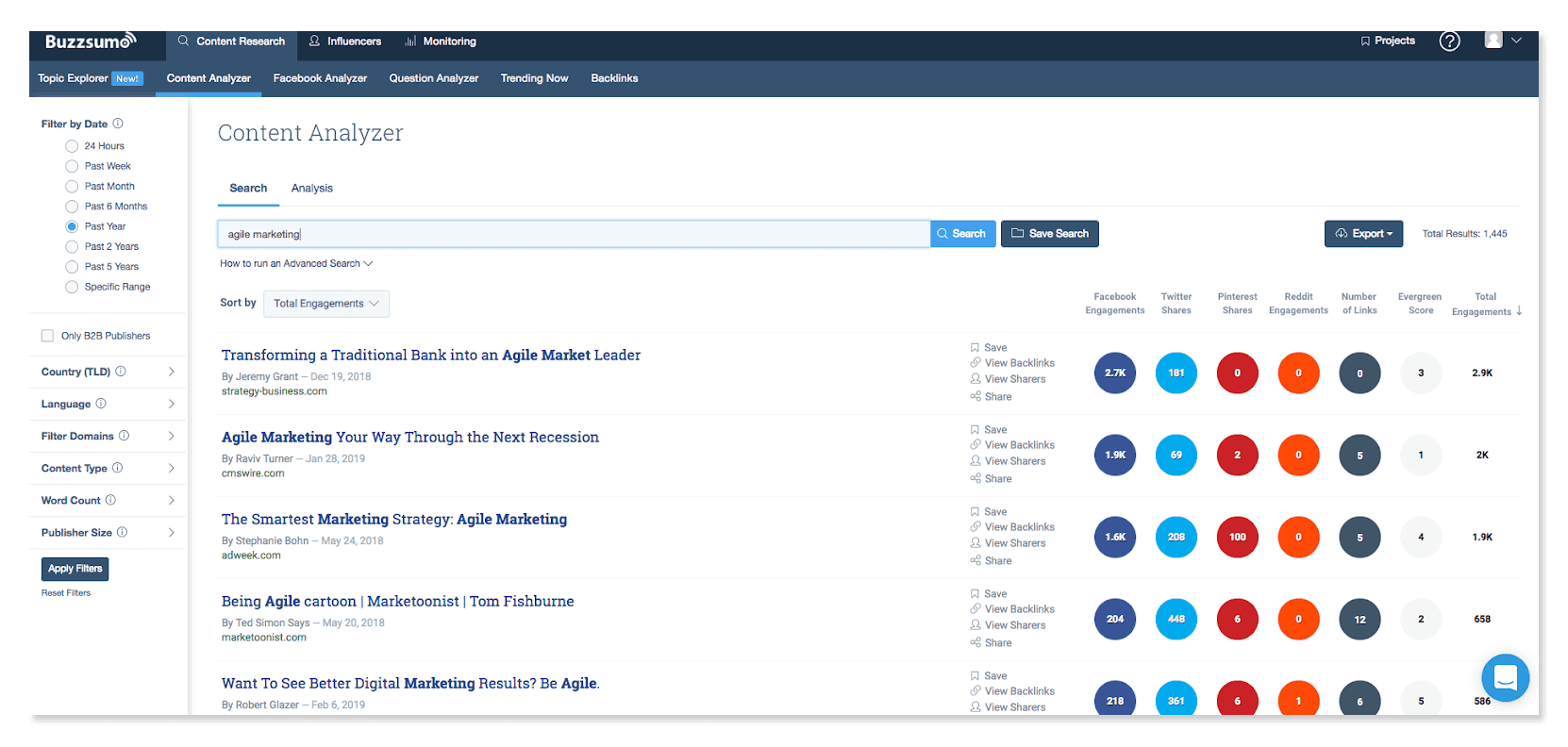The height and width of the screenshot is (747, 1568).
Task: Click the Filter by Date info icon
Action: pyautogui.click(x=118, y=124)
